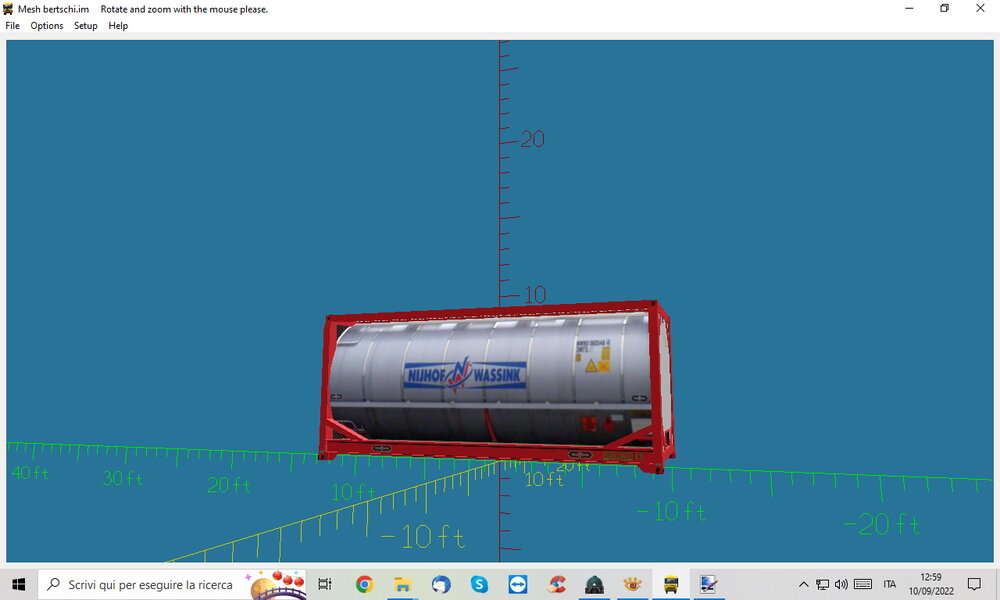Open TeamViewer from the taskbar
1000x600 pixels.
(x=517, y=584)
